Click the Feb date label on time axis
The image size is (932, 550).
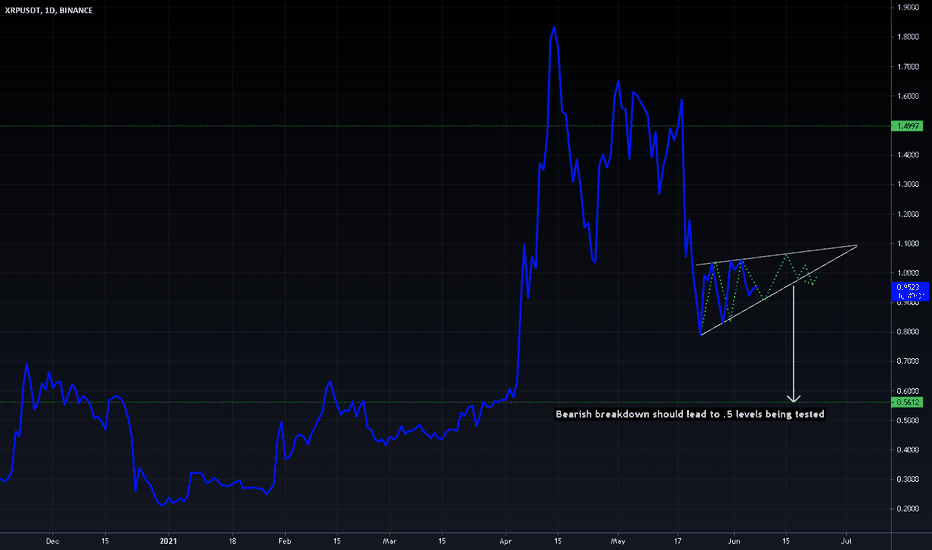pos(285,541)
